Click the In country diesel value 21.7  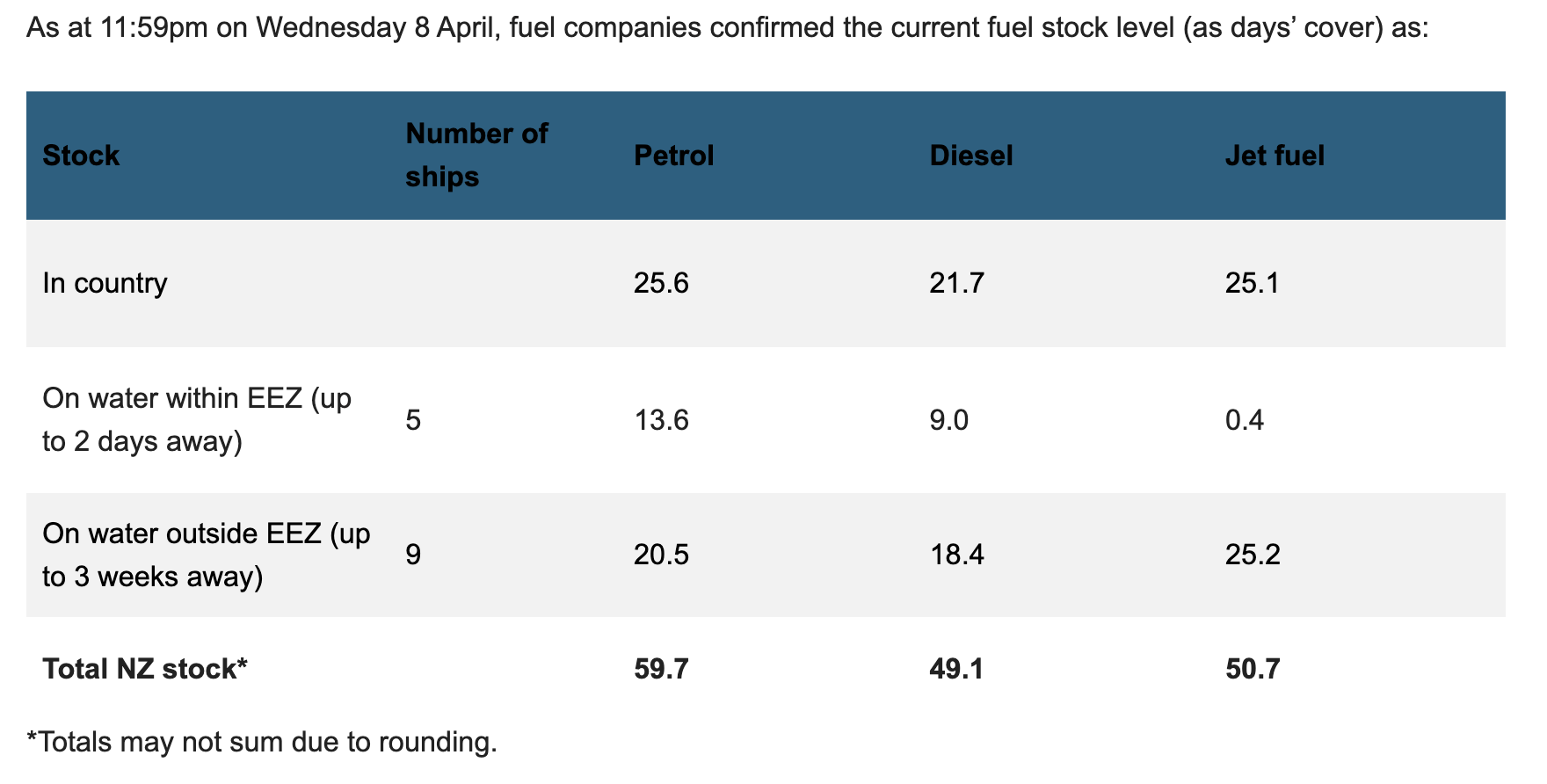coord(956,283)
